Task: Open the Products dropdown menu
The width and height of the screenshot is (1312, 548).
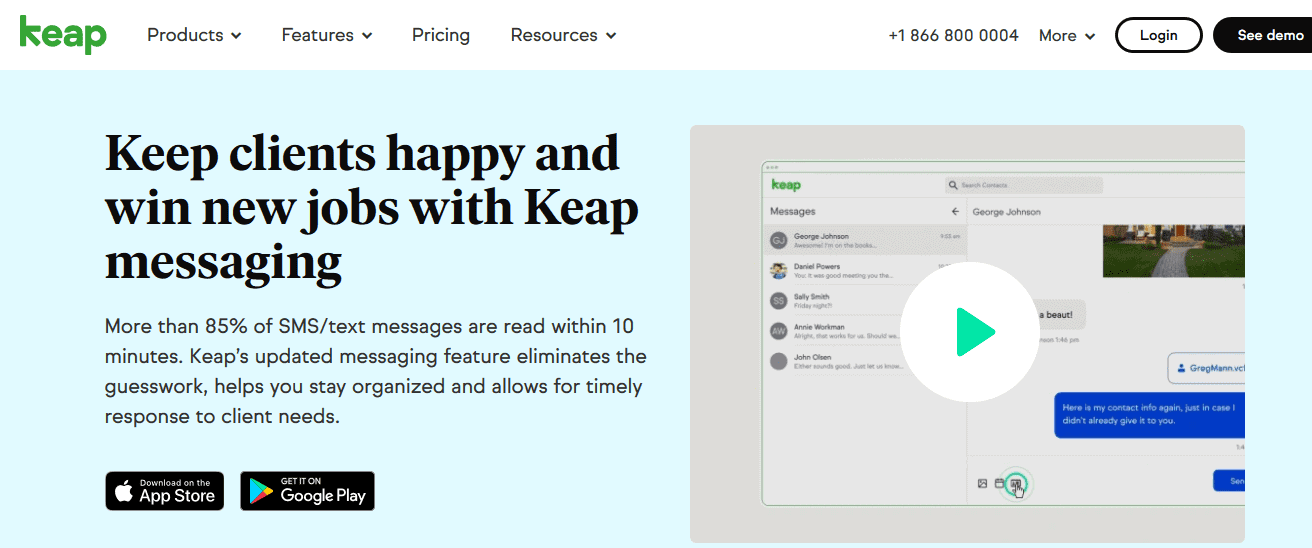Action: click(195, 35)
